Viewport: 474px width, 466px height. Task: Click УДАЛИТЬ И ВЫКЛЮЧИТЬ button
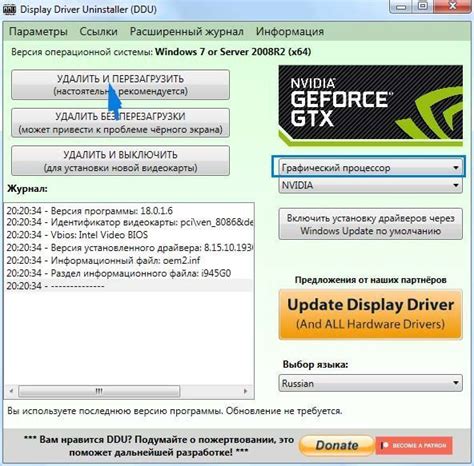click(120, 161)
